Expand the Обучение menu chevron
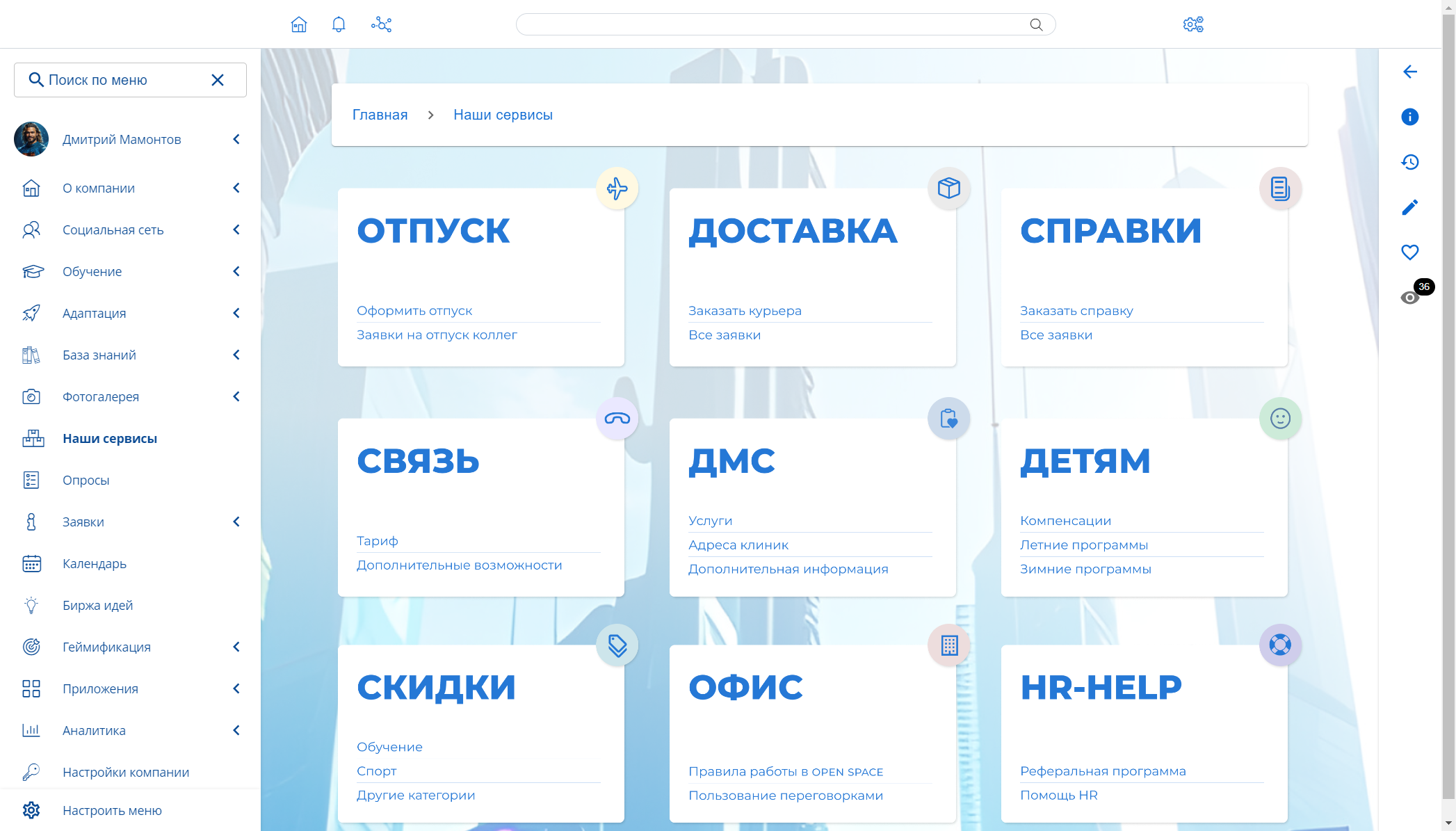1456x831 pixels. click(236, 271)
